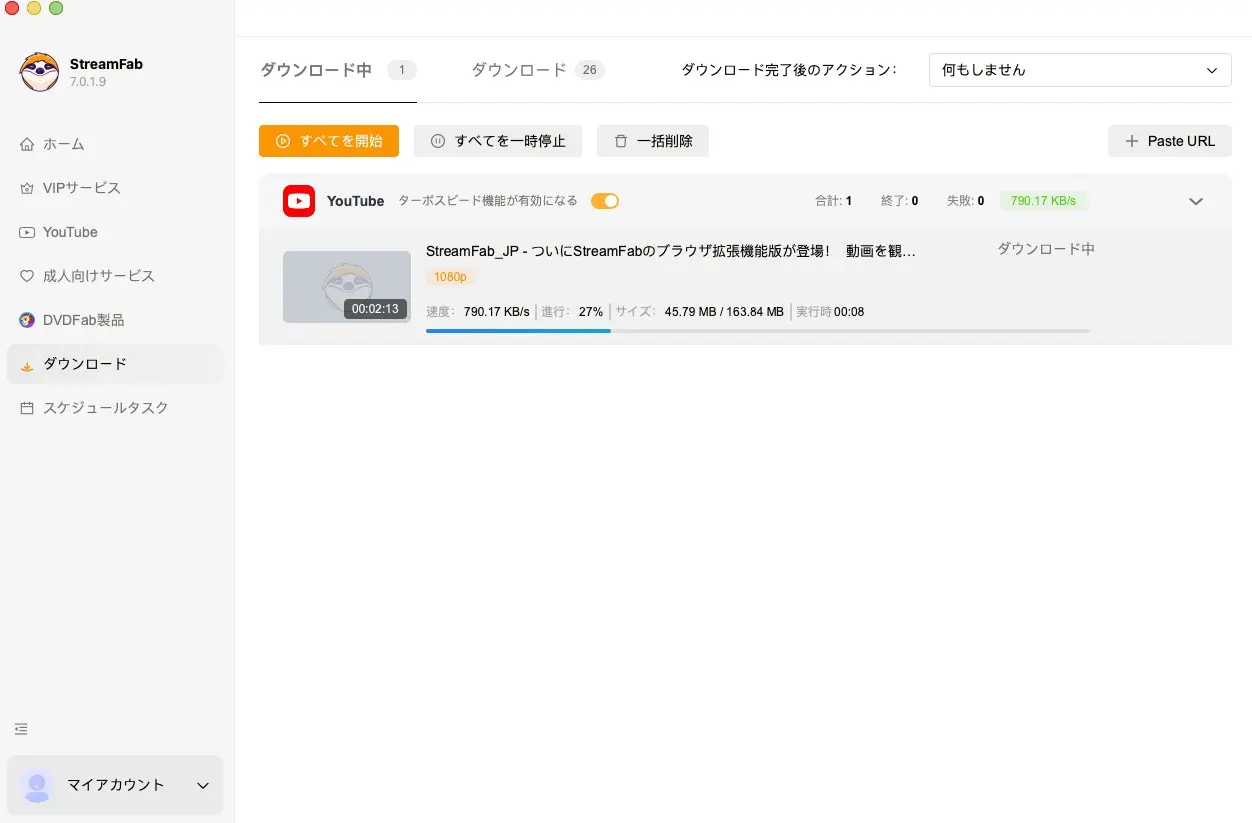Click the schedule task calendar icon

(27, 408)
